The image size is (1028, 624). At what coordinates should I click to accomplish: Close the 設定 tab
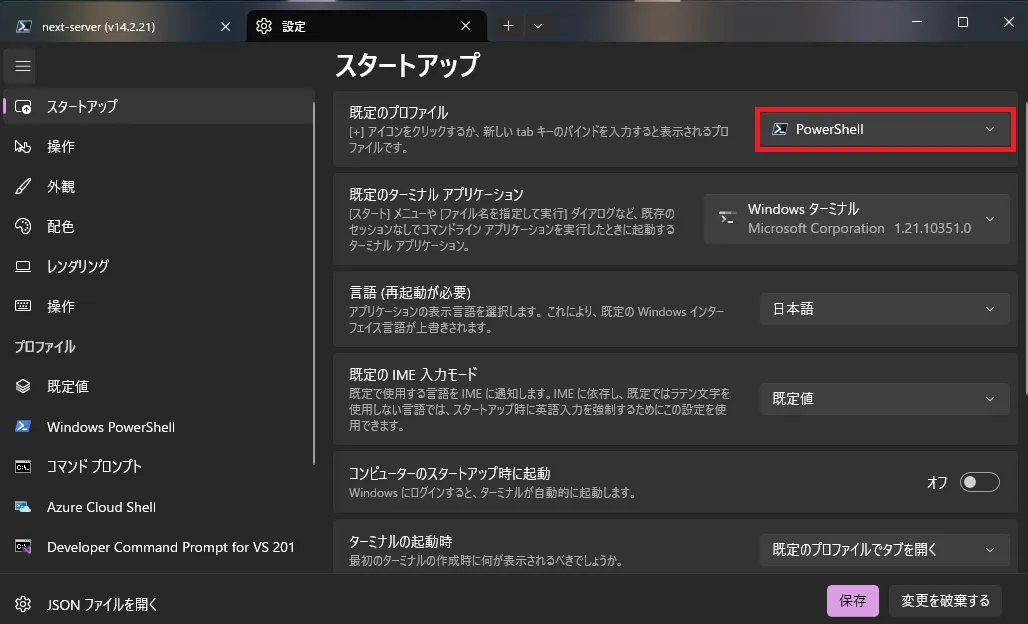point(465,26)
